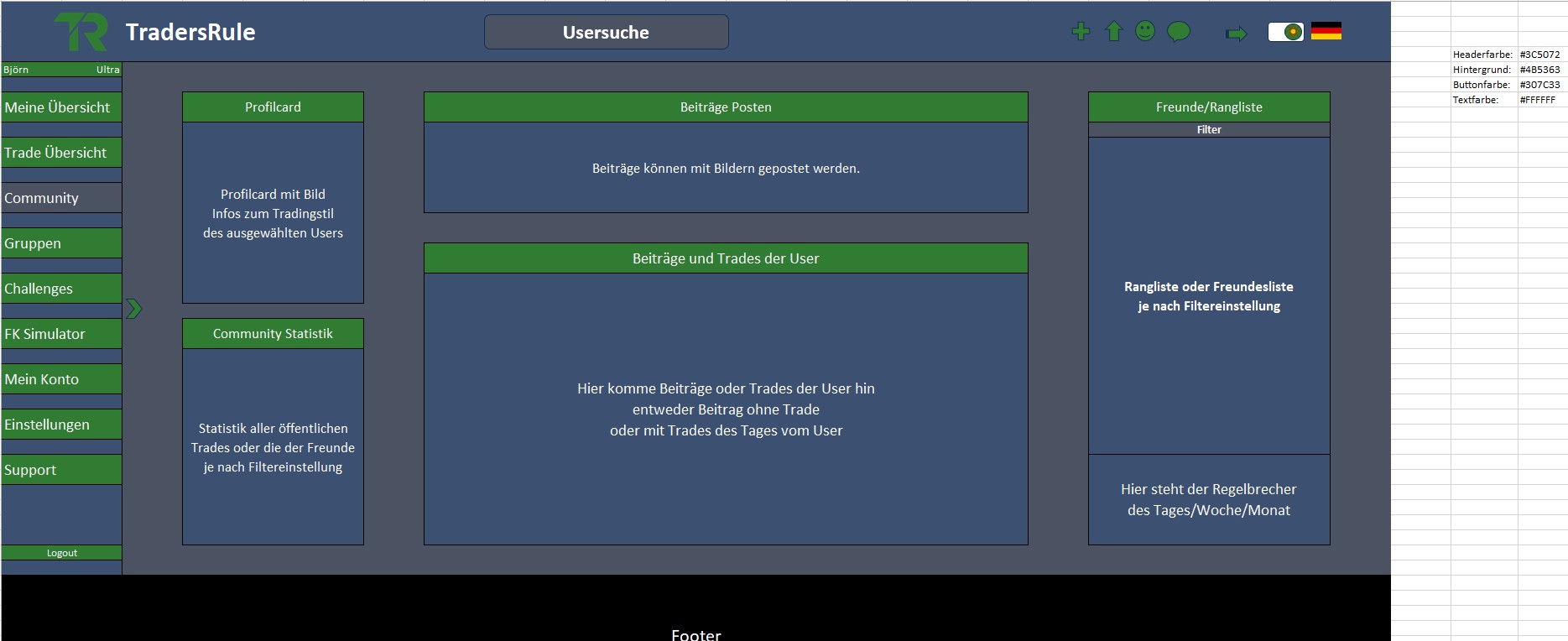Click the Support sidebar button
This screenshot has width=1568, height=641.
click(x=61, y=470)
